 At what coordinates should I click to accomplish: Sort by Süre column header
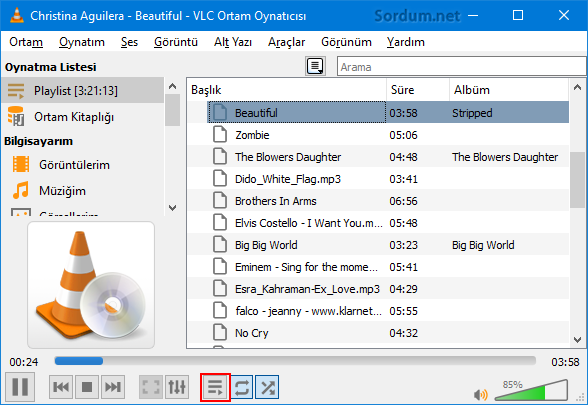click(418, 90)
